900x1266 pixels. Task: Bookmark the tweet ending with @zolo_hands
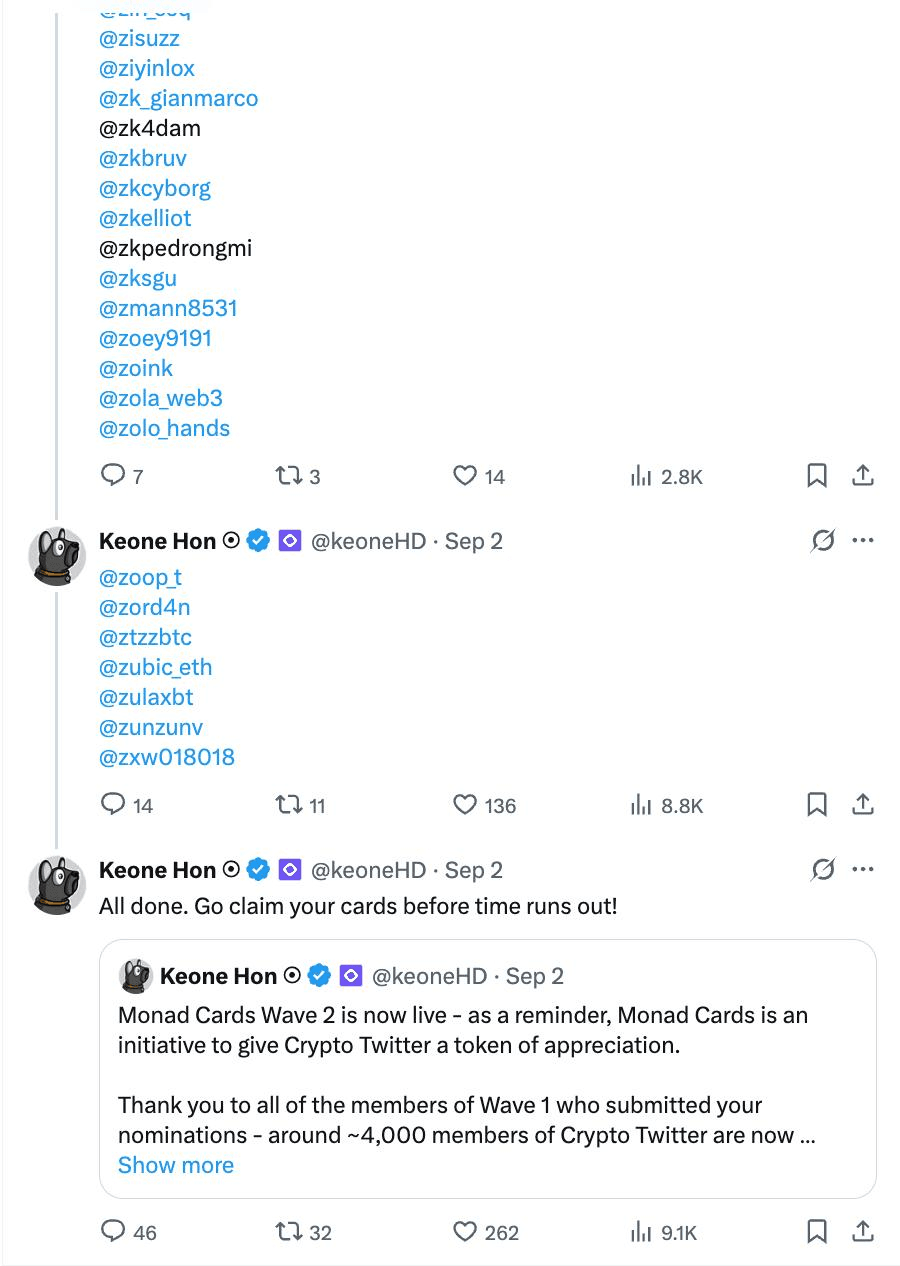click(817, 476)
